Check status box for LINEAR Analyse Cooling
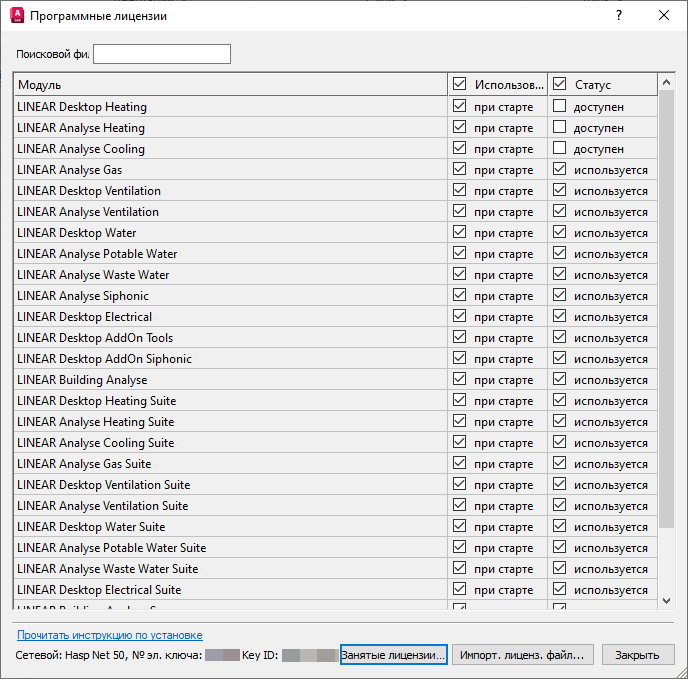 pos(559,148)
